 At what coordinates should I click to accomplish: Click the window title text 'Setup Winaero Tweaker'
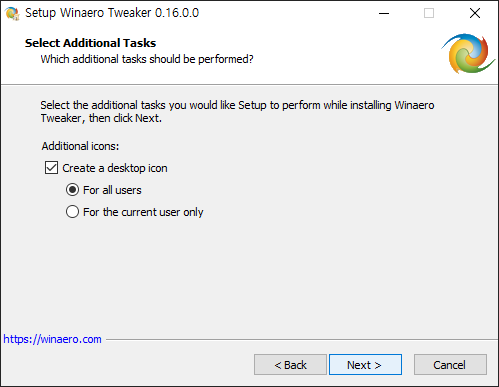[88, 13]
